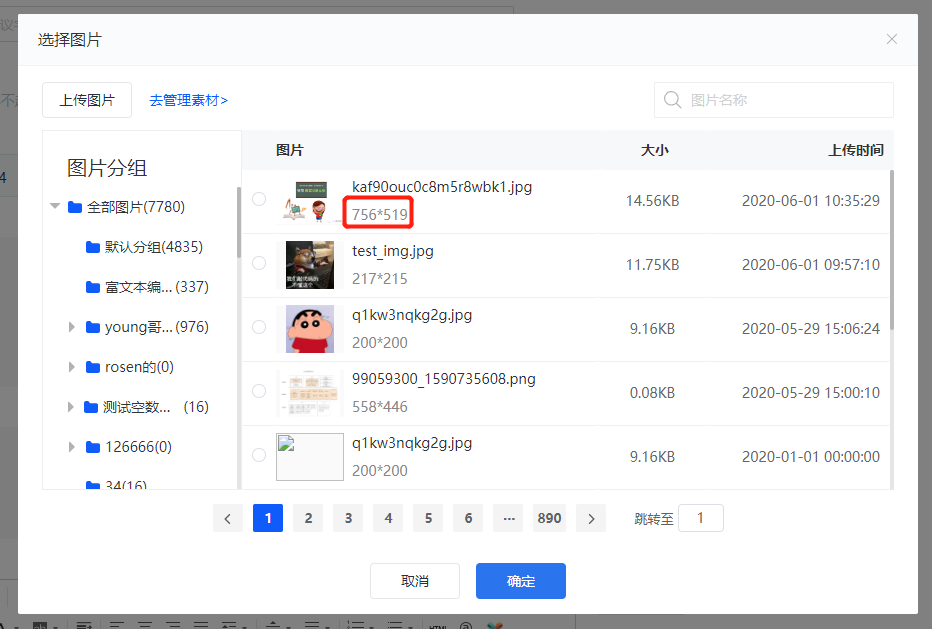Expand the 测试空数...(16) folder
The height and width of the screenshot is (629, 932).
coord(70,407)
